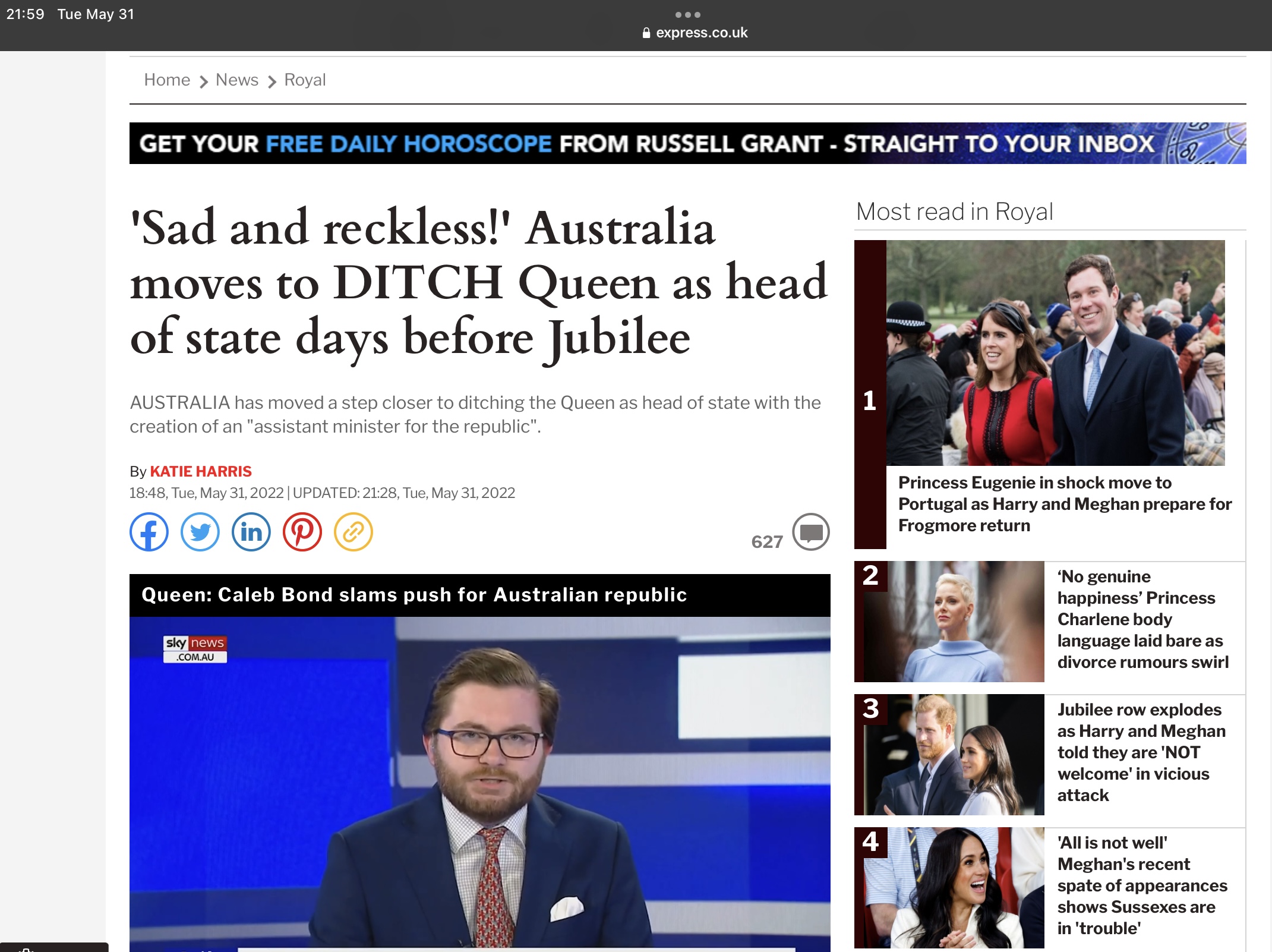Tap the three-dot multitasking menu
The height and width of the screenshot is (952, 1272).
(688, 15)
